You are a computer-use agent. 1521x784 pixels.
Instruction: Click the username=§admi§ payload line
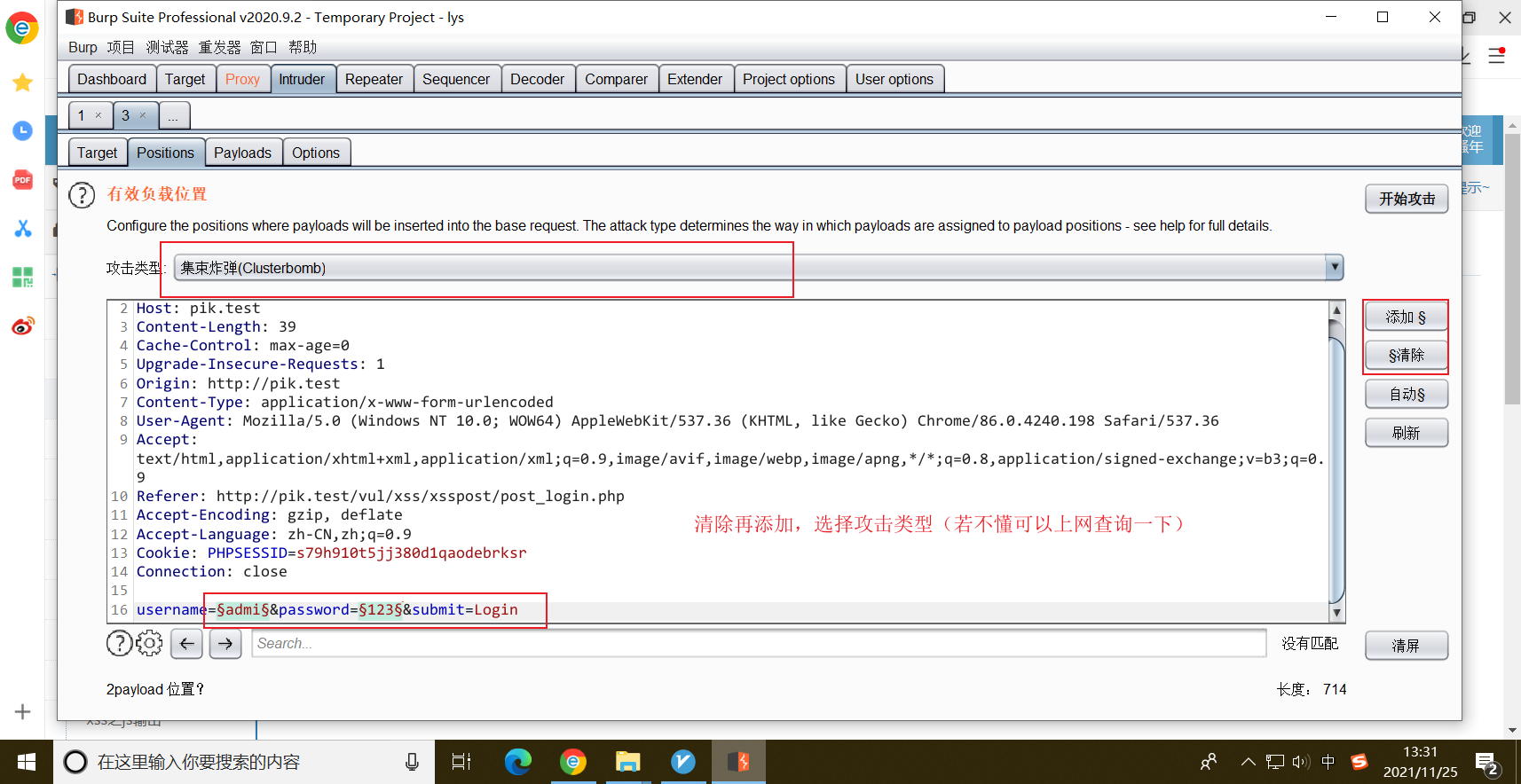click(x=327, y=609)
